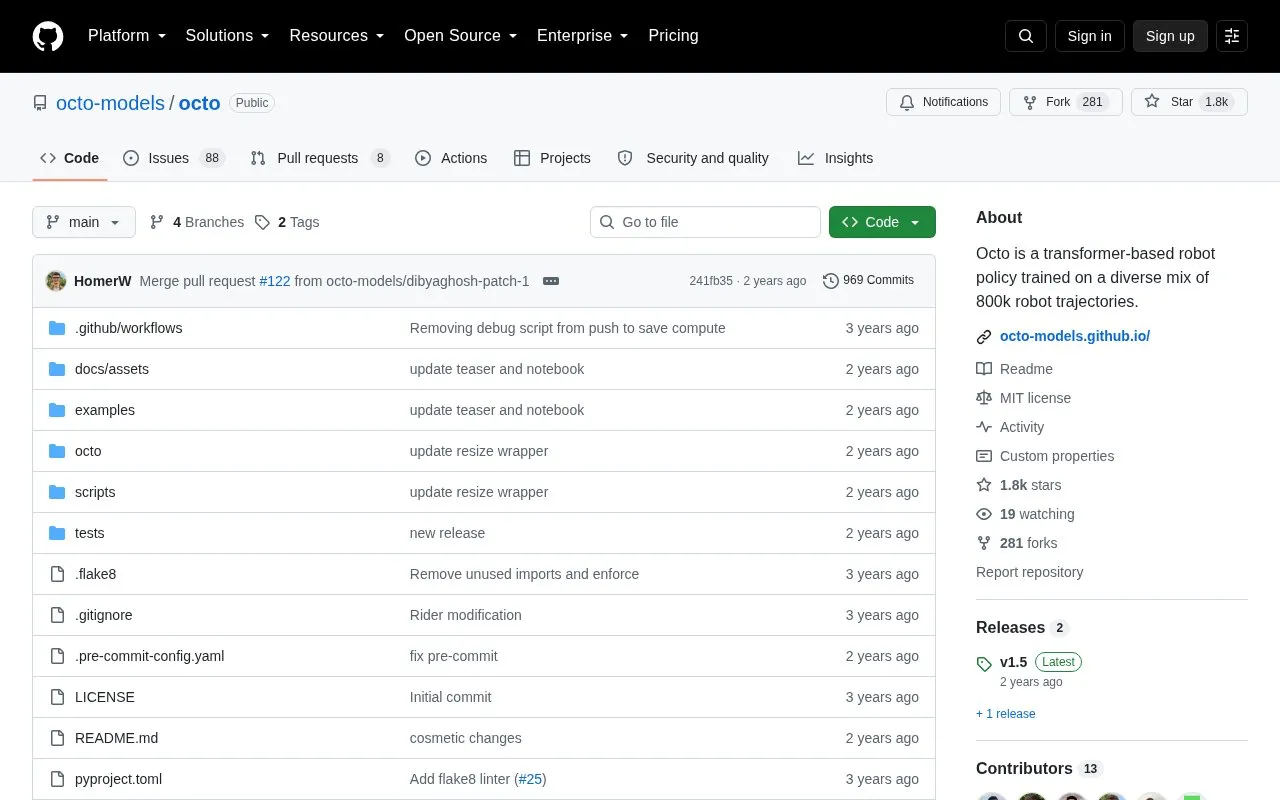
Task: Open the scripts folder
Action: (95, 492)
